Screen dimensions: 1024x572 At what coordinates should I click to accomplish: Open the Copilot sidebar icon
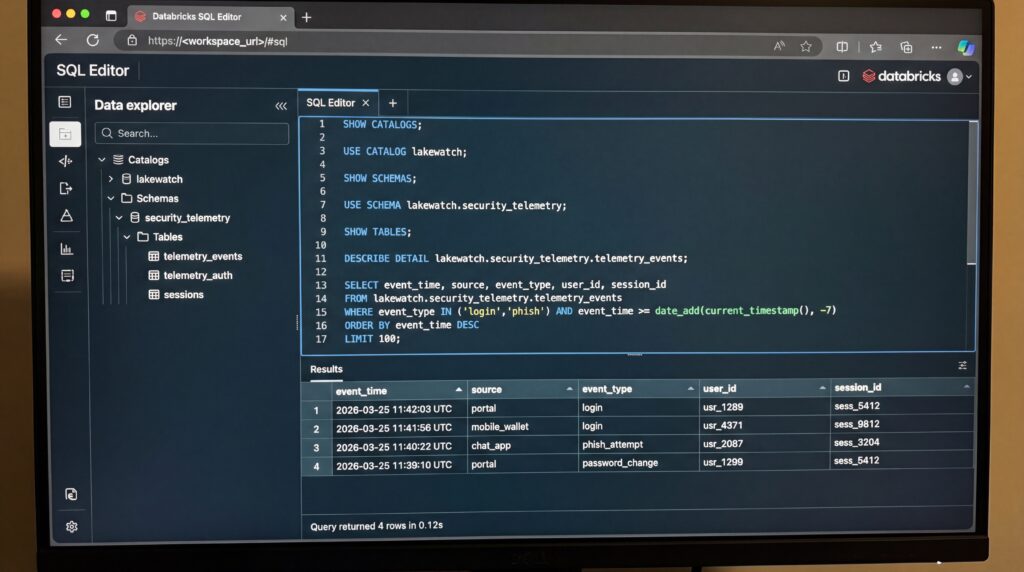coord(965,48)
